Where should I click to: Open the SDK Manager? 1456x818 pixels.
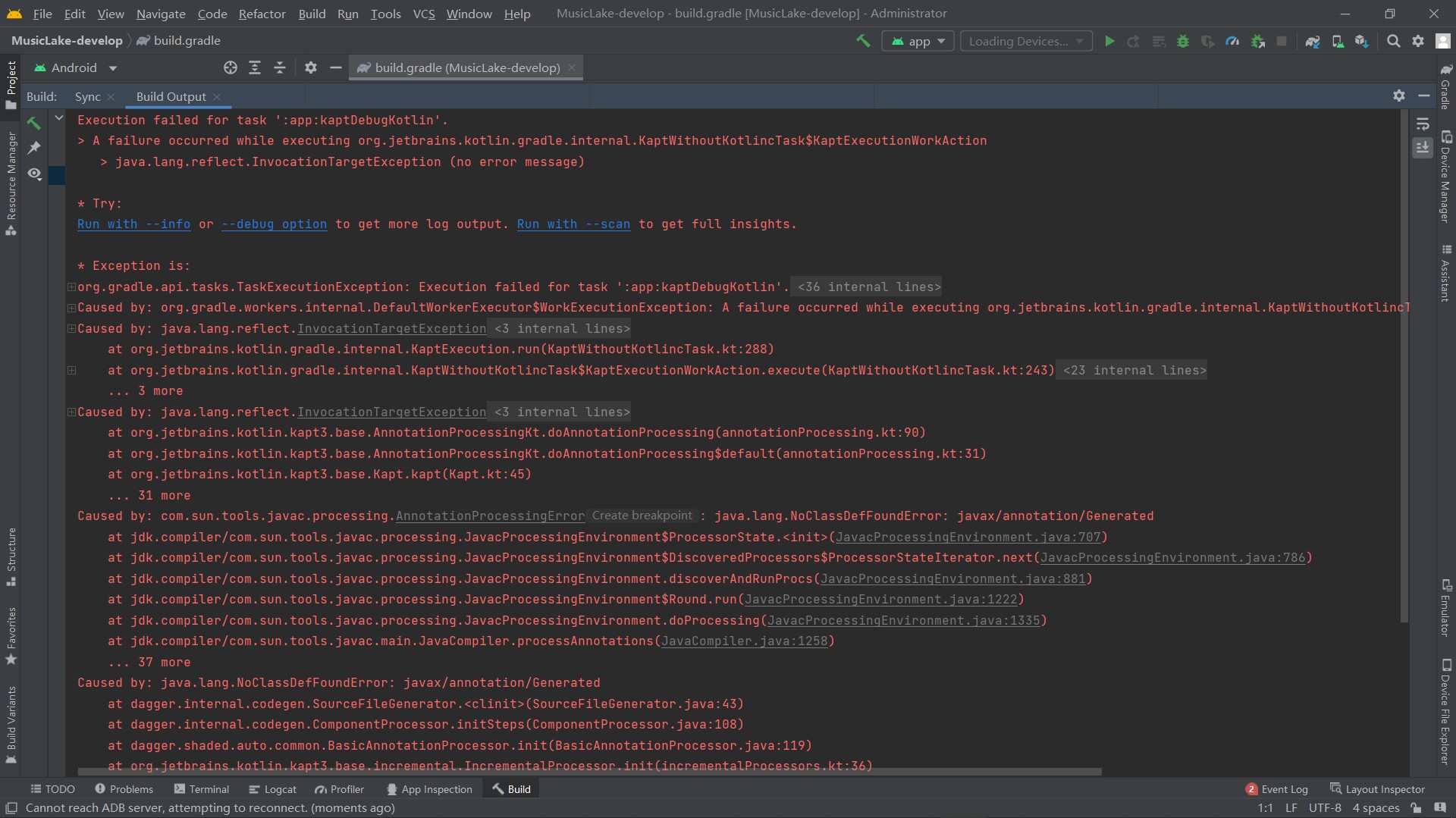click(x=1361, y=41)
